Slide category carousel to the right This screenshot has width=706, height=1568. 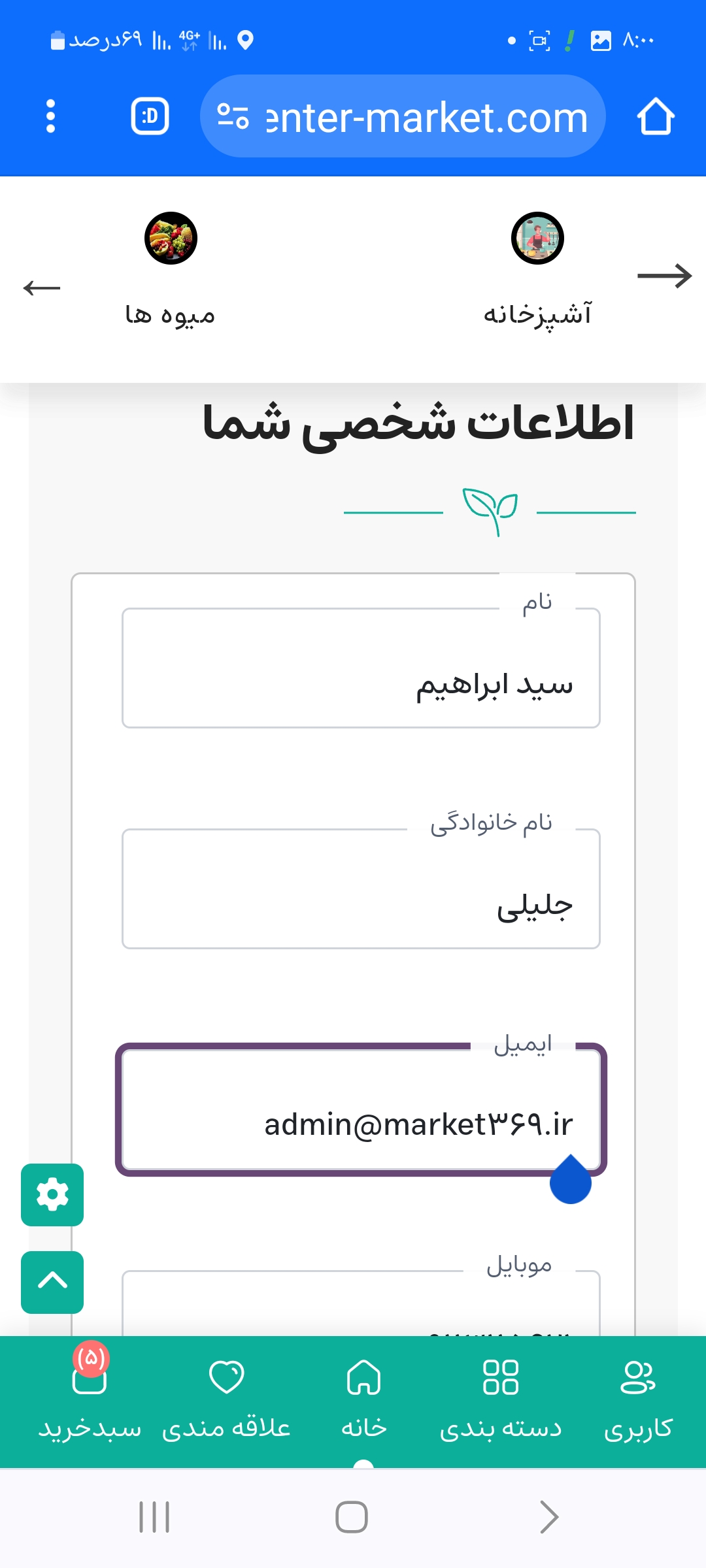tap(664, 276)
